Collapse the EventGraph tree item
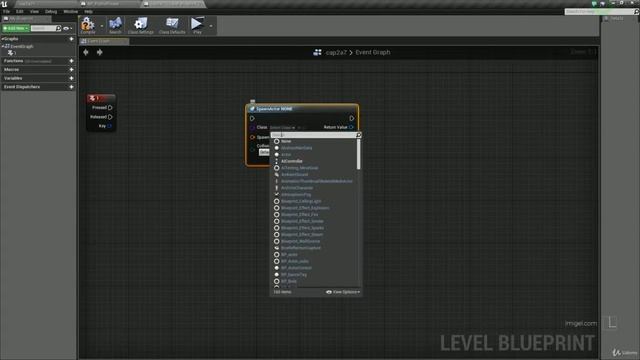The height and width of the screenshot is (360, 640). click(3, 47)
